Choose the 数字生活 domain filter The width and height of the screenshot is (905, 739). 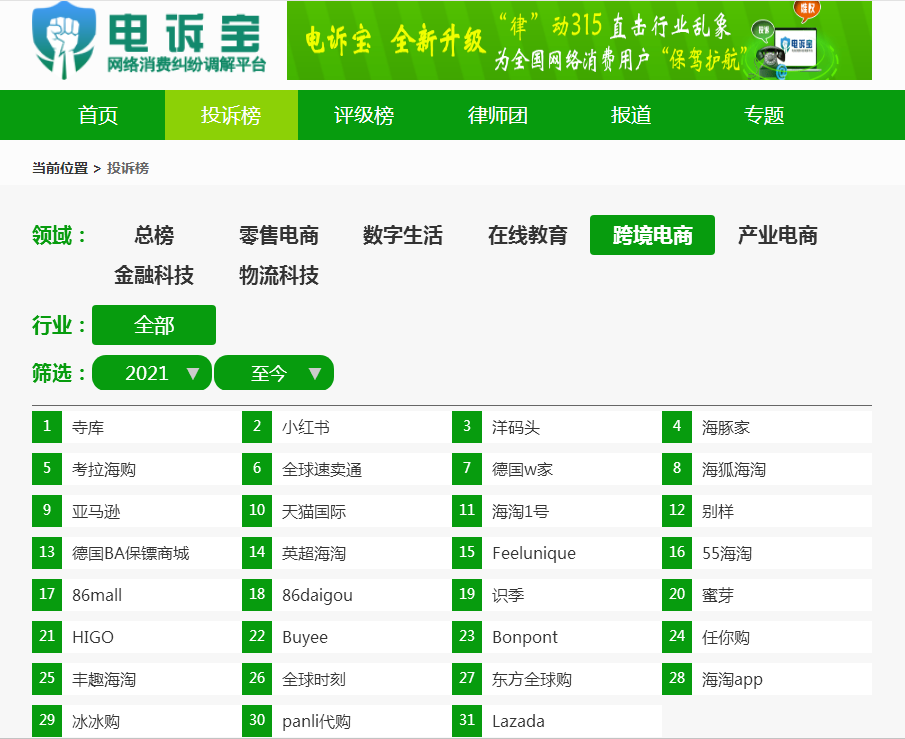coord(403,235)
